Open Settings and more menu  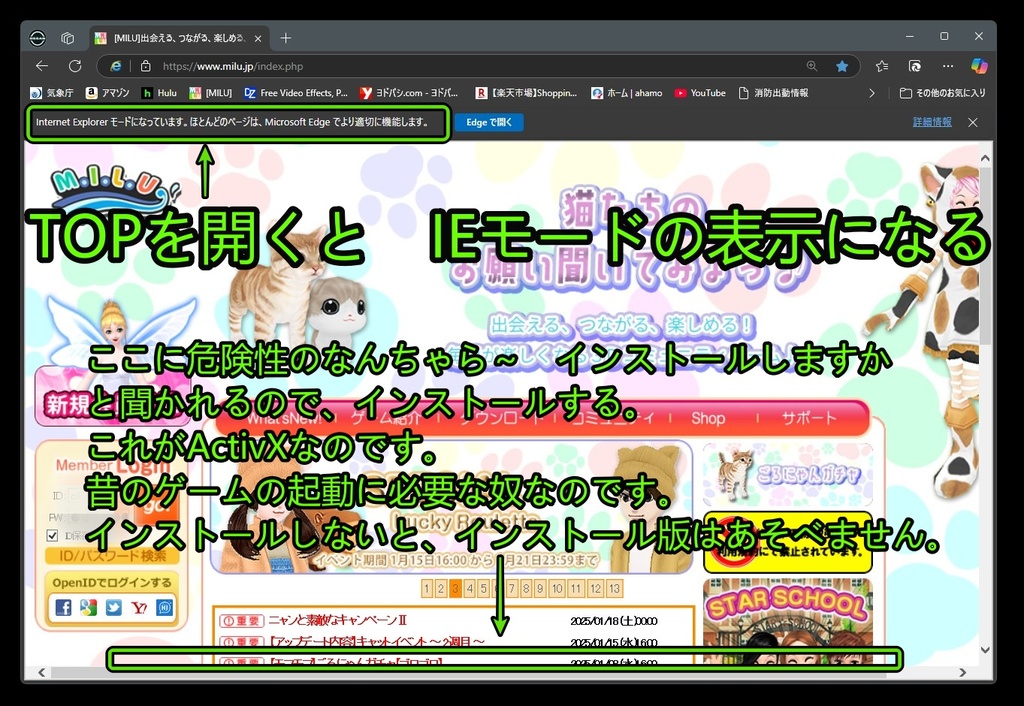[948, 66]
